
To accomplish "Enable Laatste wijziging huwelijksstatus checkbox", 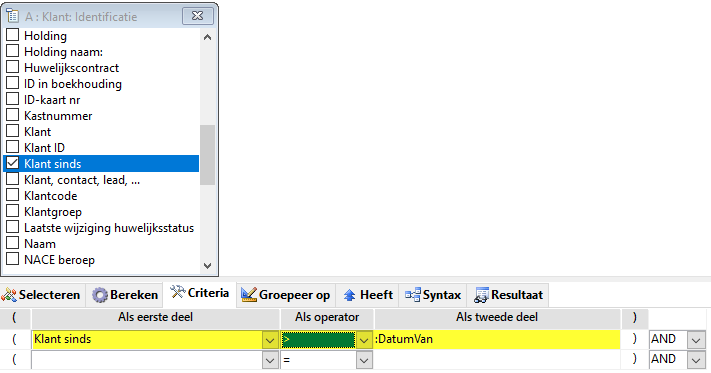I will point(13,227).
